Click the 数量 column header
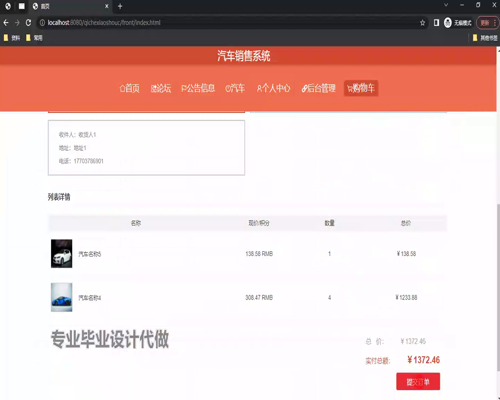Viewport: 500px width, 400px height. click(329, 223)
